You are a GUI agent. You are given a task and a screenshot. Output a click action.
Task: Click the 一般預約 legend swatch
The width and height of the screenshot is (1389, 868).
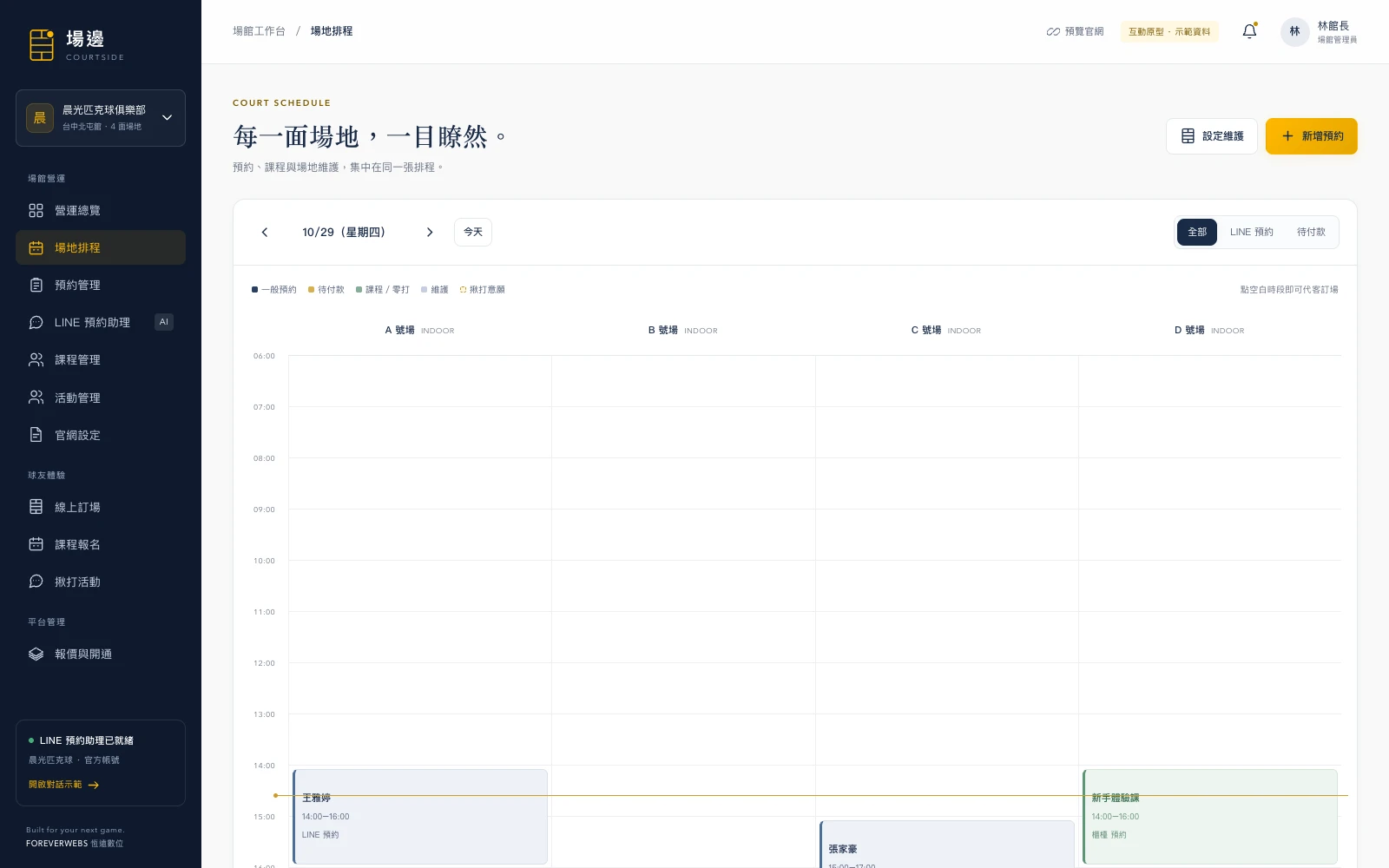tap(254, 290)
